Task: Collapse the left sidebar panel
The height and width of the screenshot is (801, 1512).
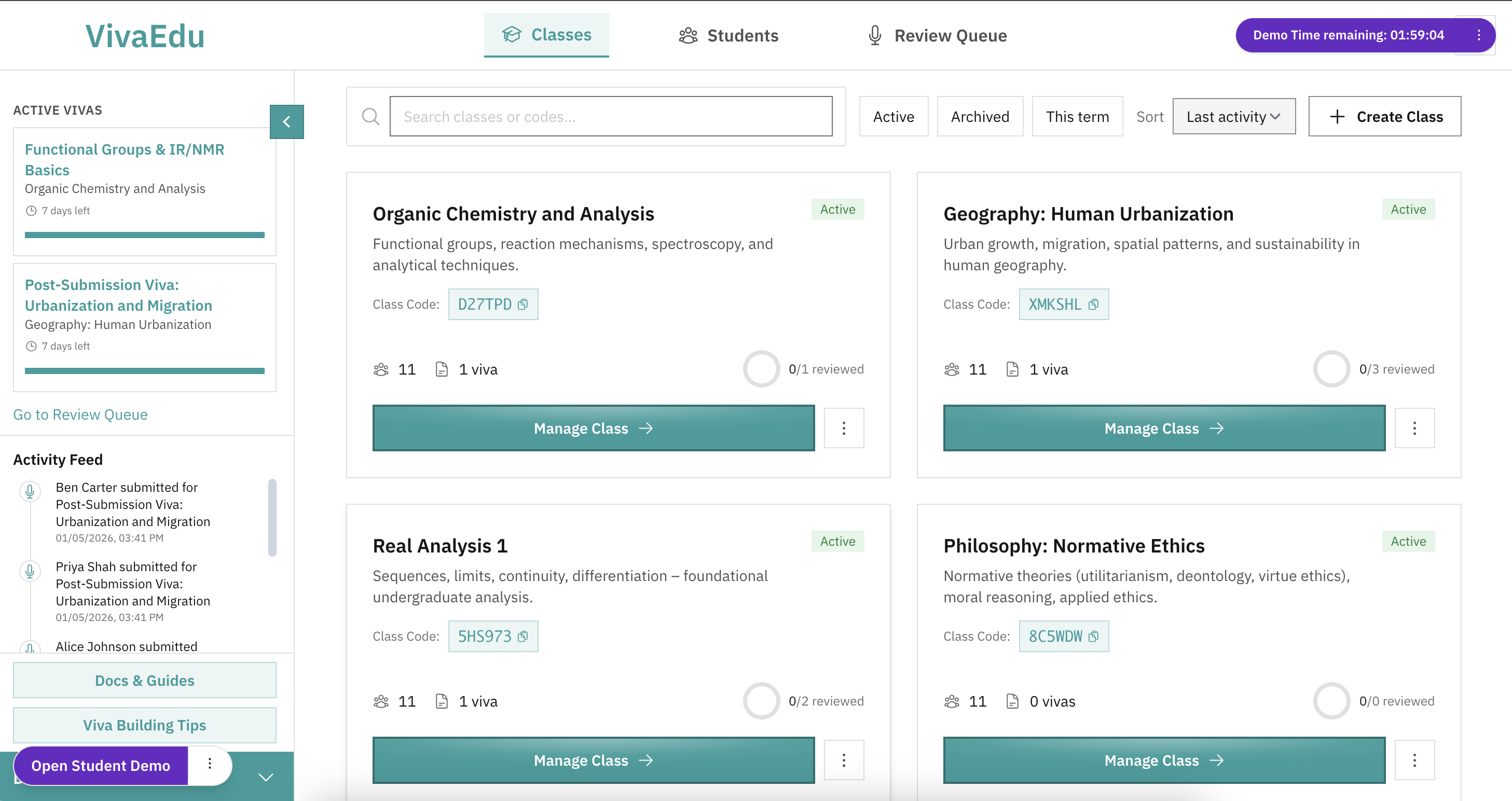Action: [286, 121]
